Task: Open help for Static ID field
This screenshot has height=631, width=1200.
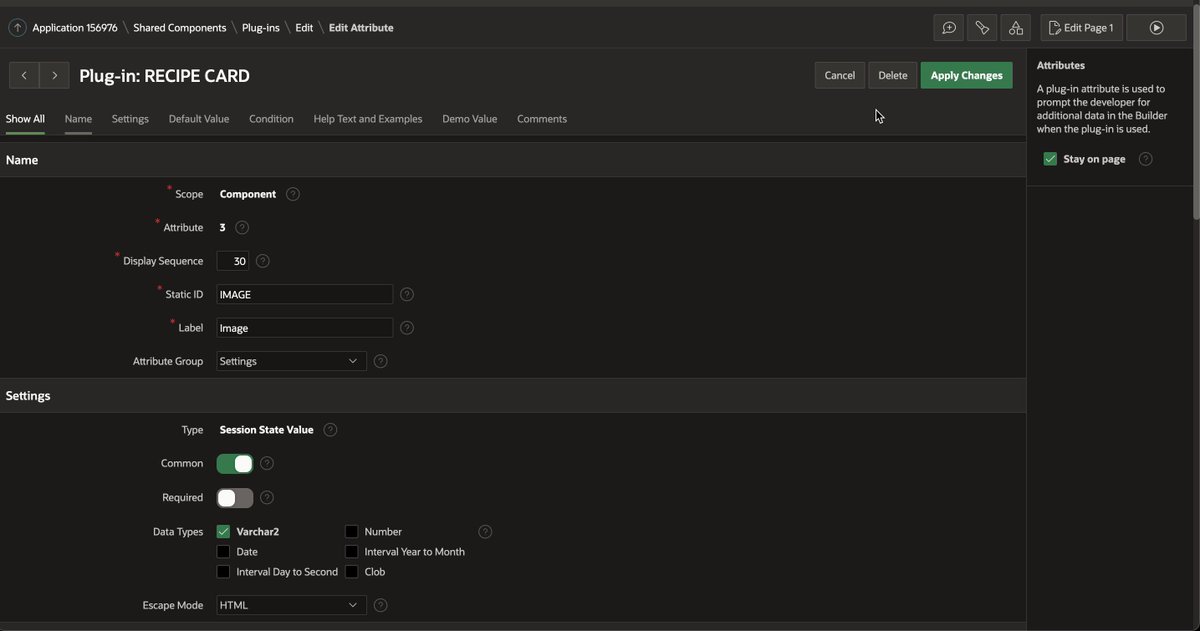Action: 407,295
